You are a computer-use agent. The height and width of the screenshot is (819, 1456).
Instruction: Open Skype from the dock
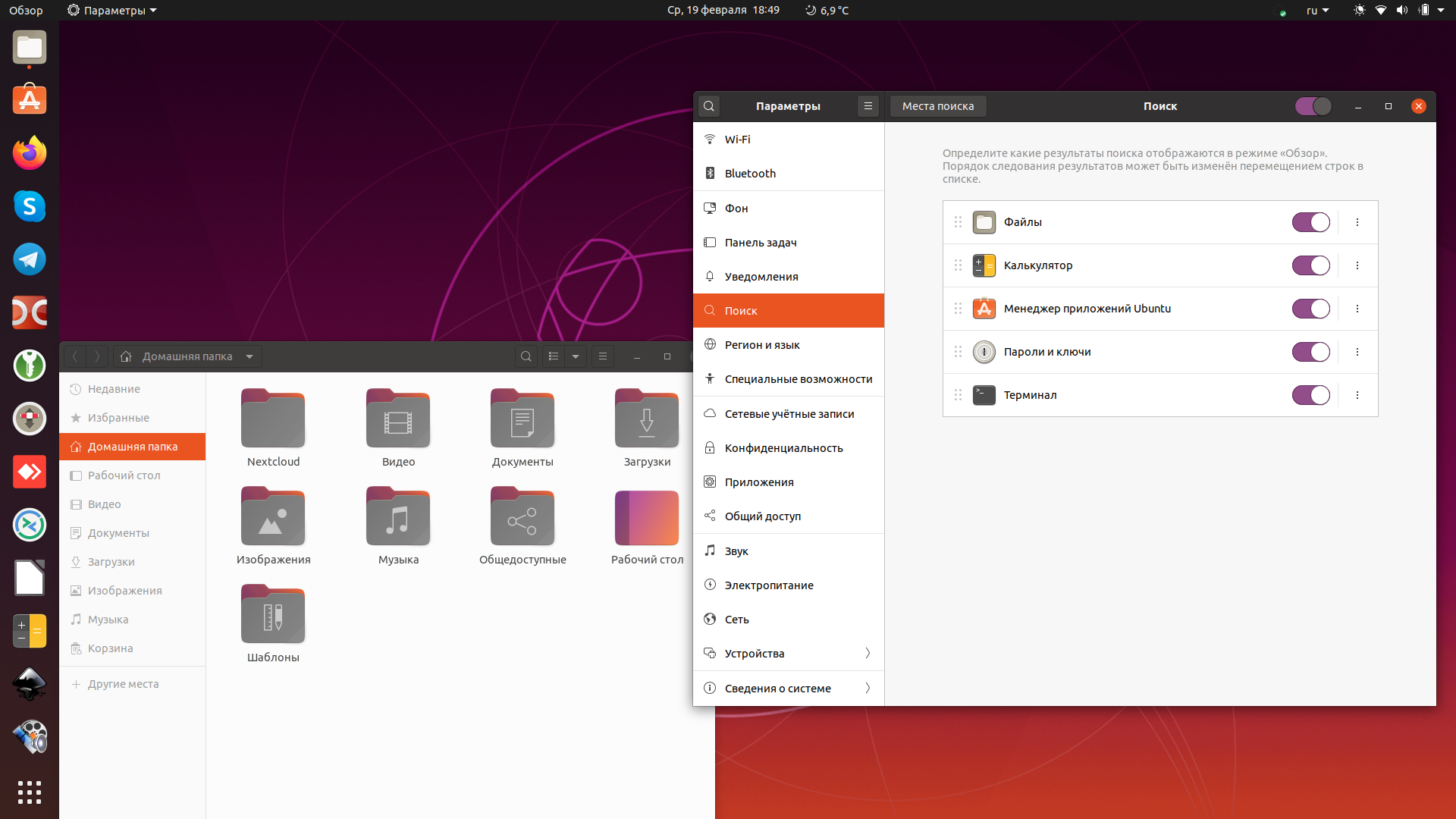tap(30, 206)
